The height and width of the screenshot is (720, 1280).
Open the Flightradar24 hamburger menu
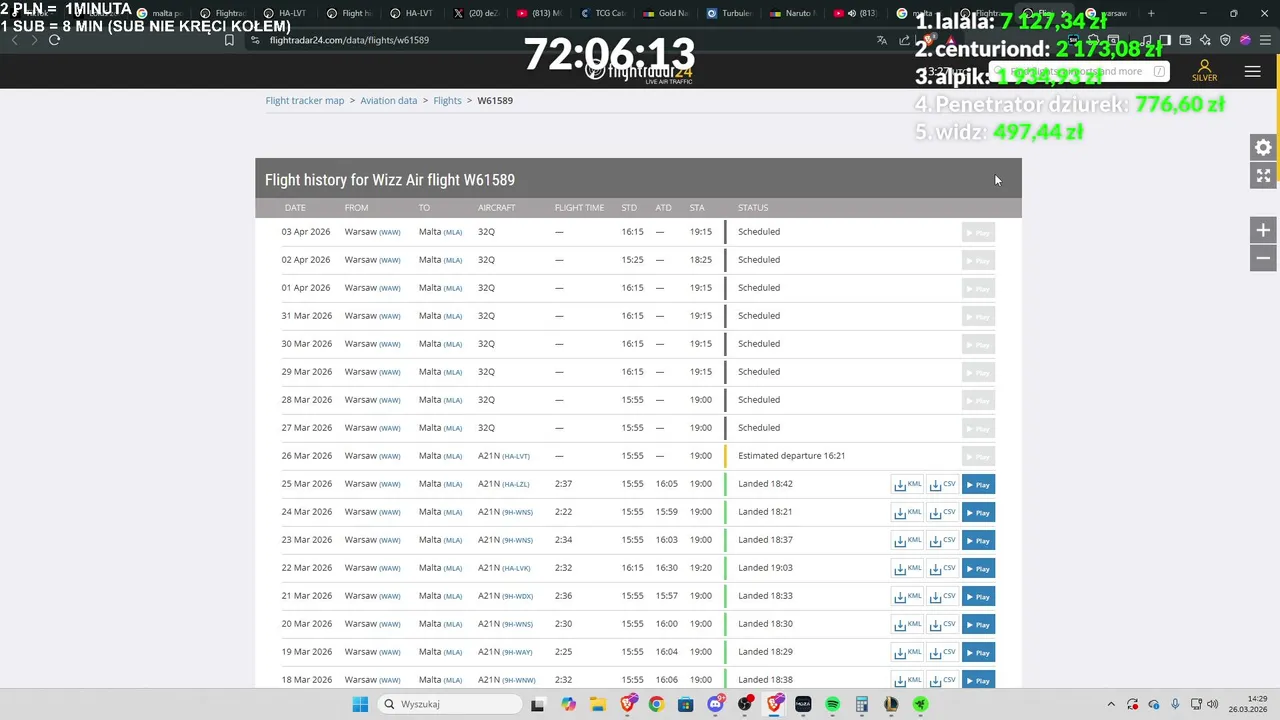click(1252, 71)
